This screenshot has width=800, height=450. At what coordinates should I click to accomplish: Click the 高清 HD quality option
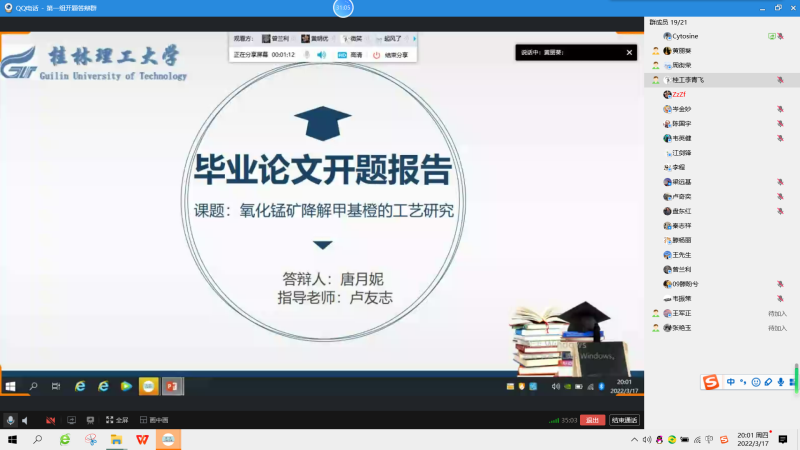point(350,55)
